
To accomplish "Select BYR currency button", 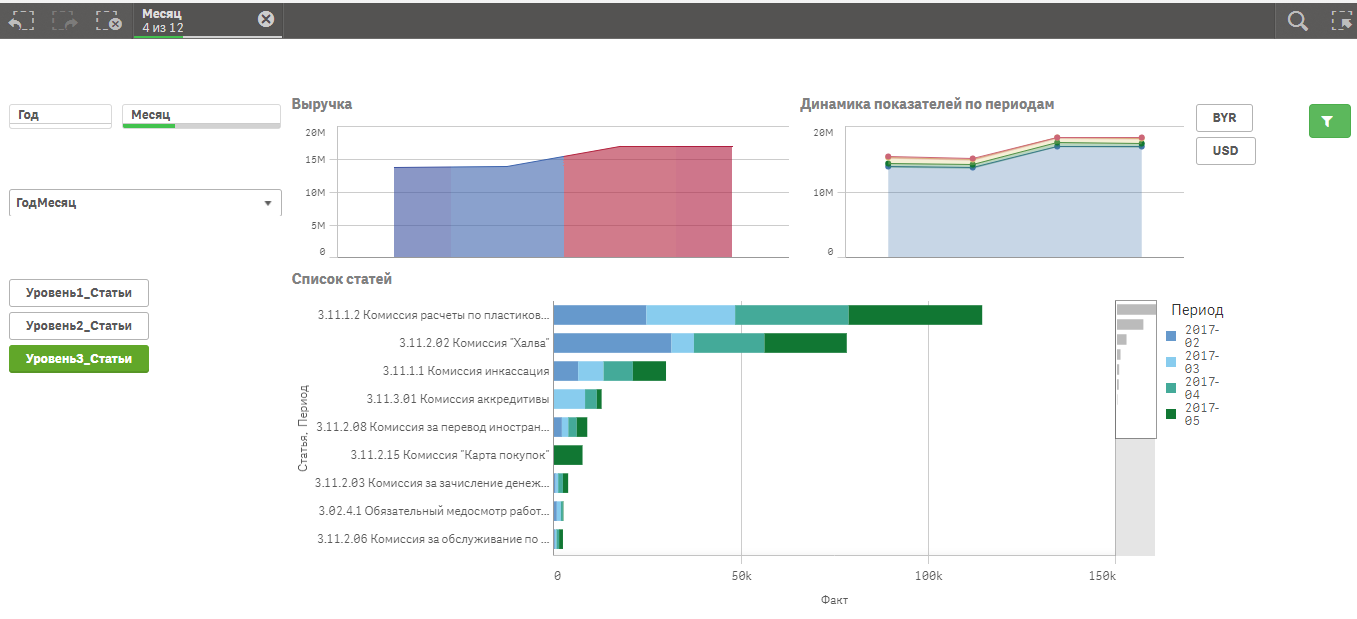I will (x=1224, y=118).
